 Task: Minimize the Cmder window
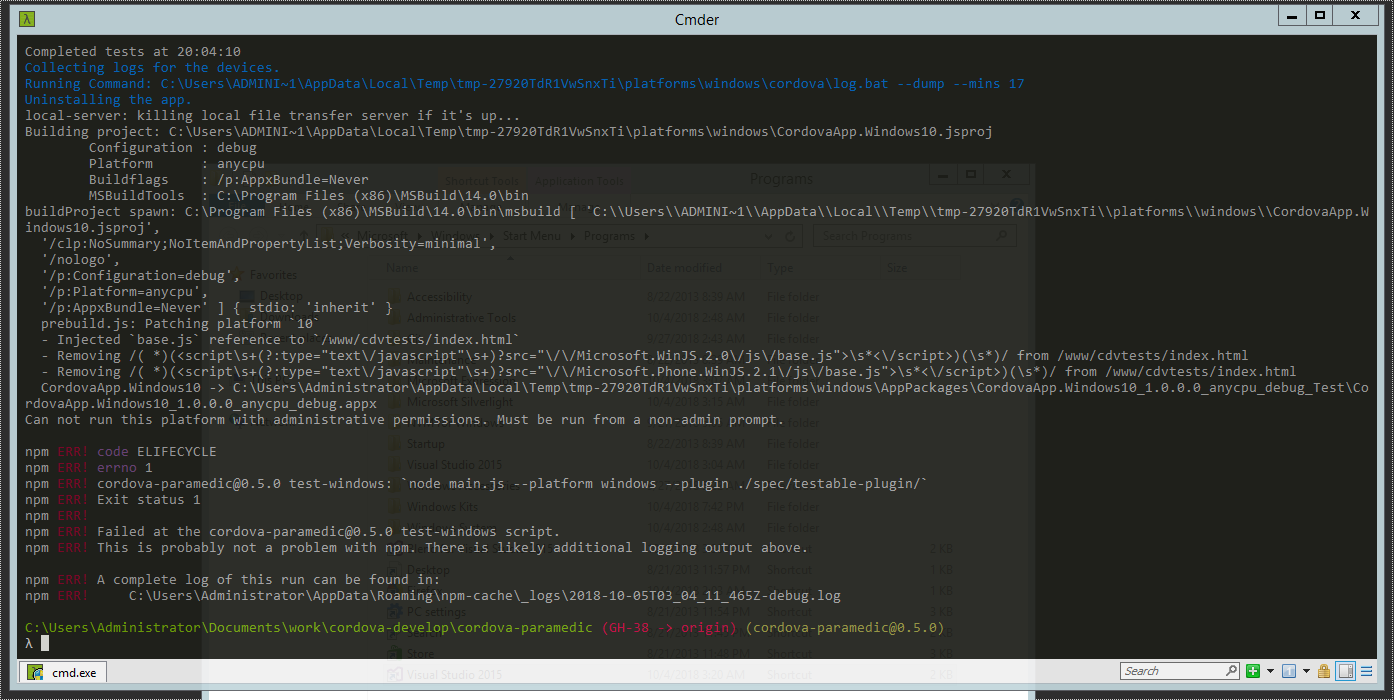click(1291, 15)
